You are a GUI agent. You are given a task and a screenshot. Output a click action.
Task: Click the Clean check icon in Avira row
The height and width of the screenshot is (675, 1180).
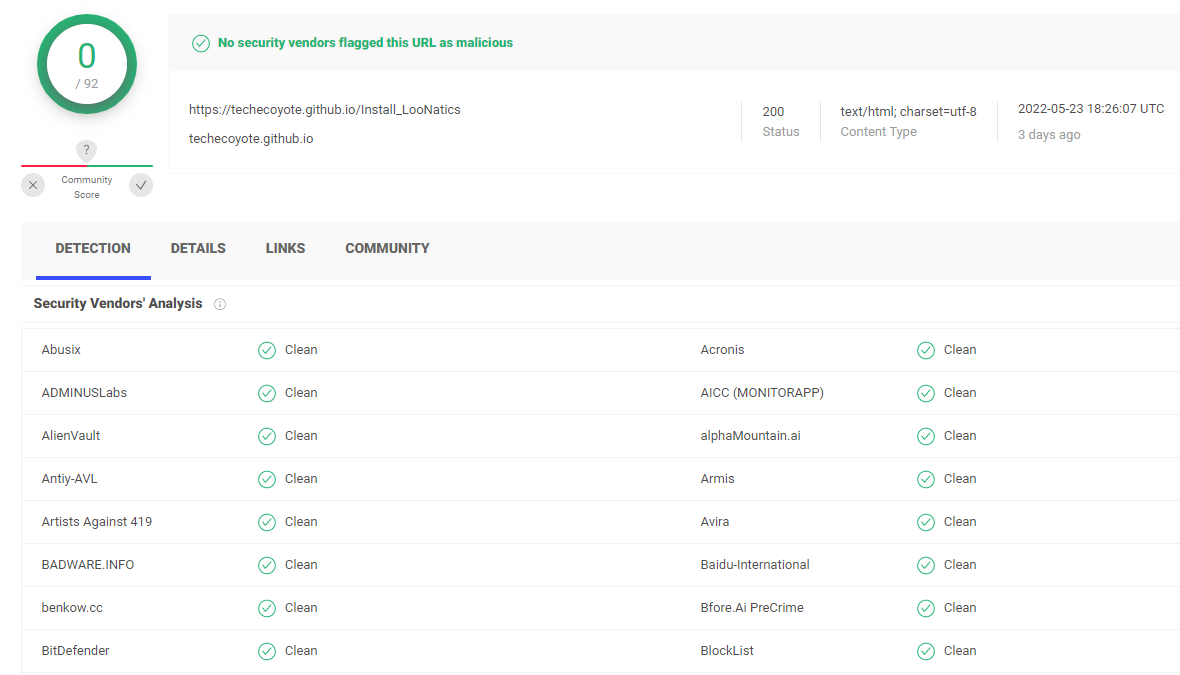926,522
